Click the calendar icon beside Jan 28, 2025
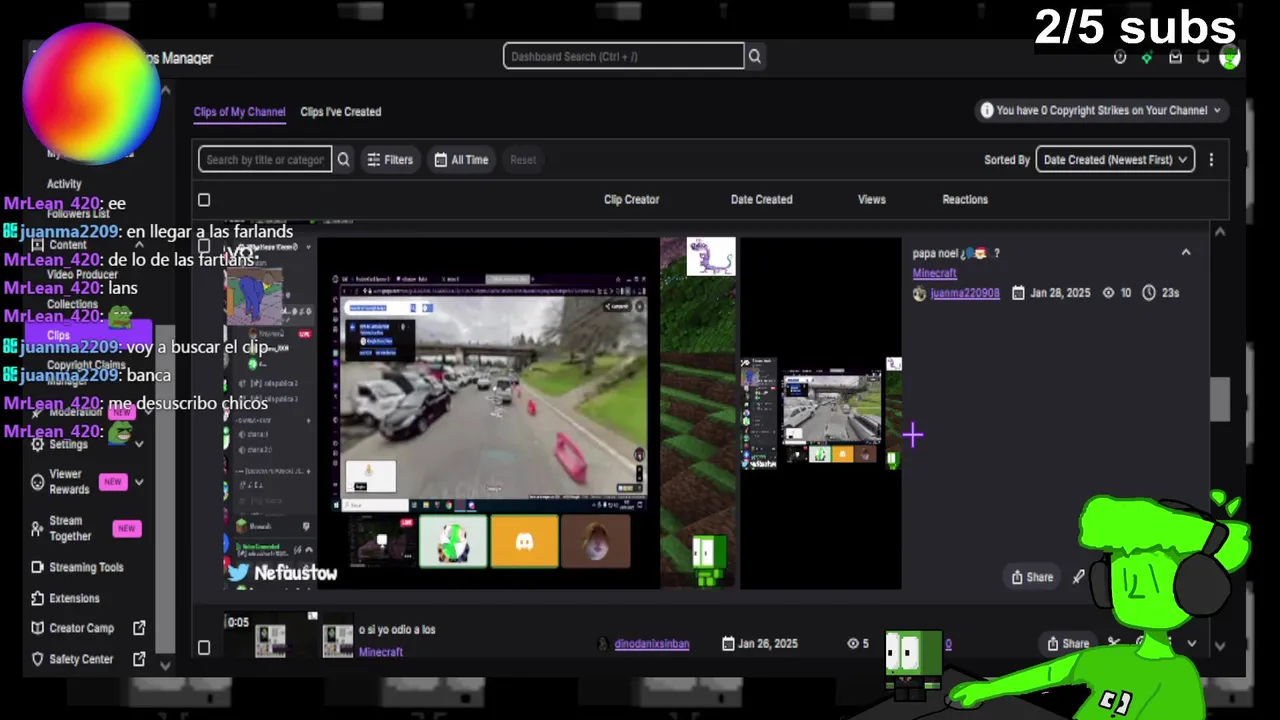 (x=1018, y=293)
